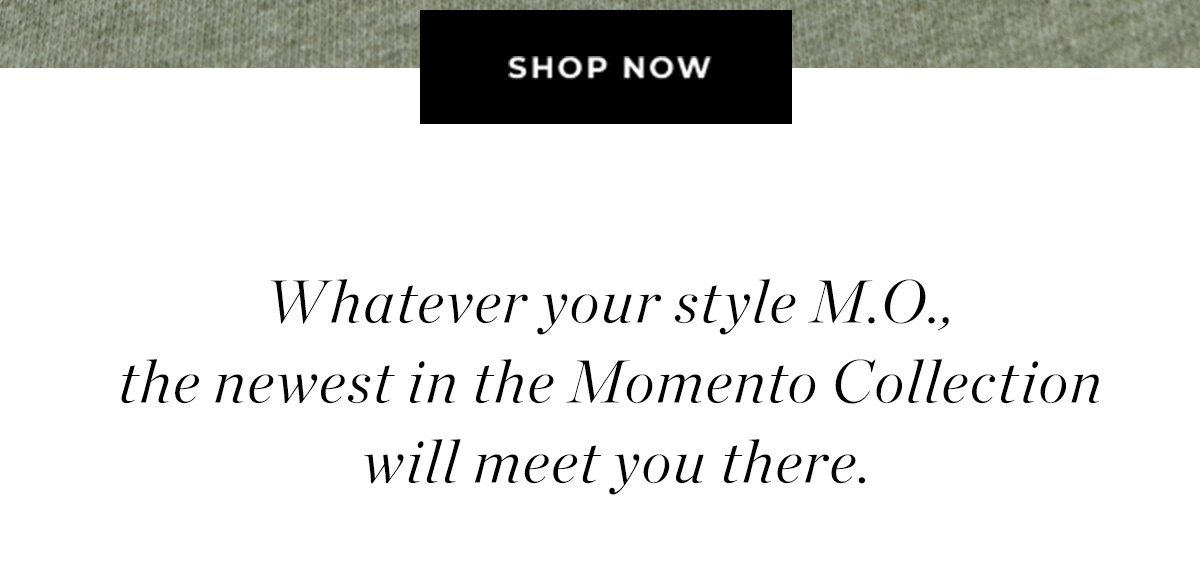Click the word NOW on the button
The height and width of the screenshot is (572, 1200).
(x=667, y=68)
